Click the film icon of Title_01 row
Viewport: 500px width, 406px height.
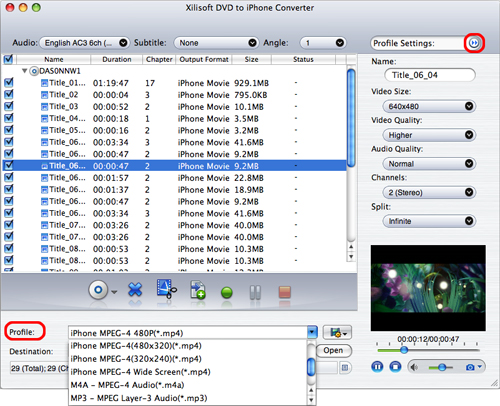[x=44, y=83]
